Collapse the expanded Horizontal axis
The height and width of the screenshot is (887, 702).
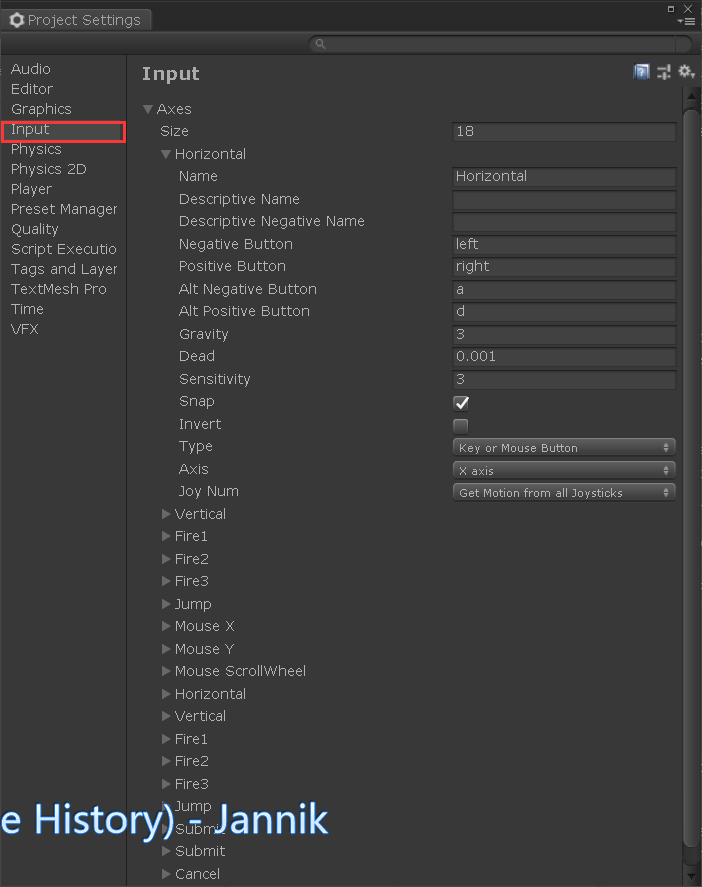(x=166, y=154)
